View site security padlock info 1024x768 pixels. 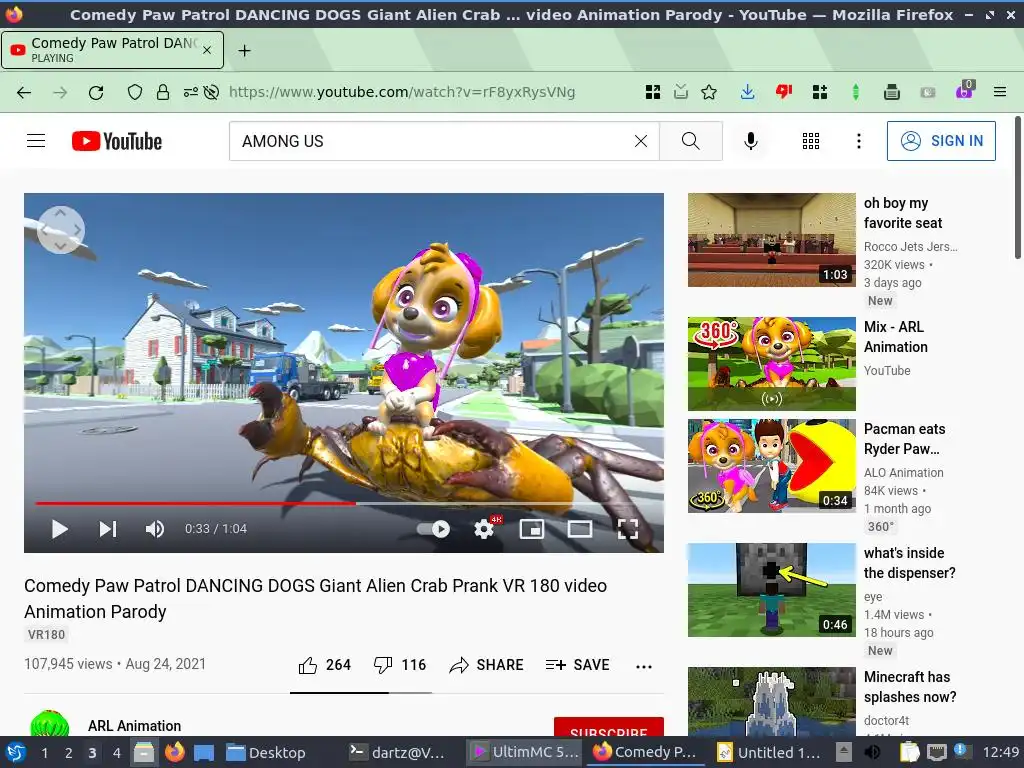(x=163, y=92)
